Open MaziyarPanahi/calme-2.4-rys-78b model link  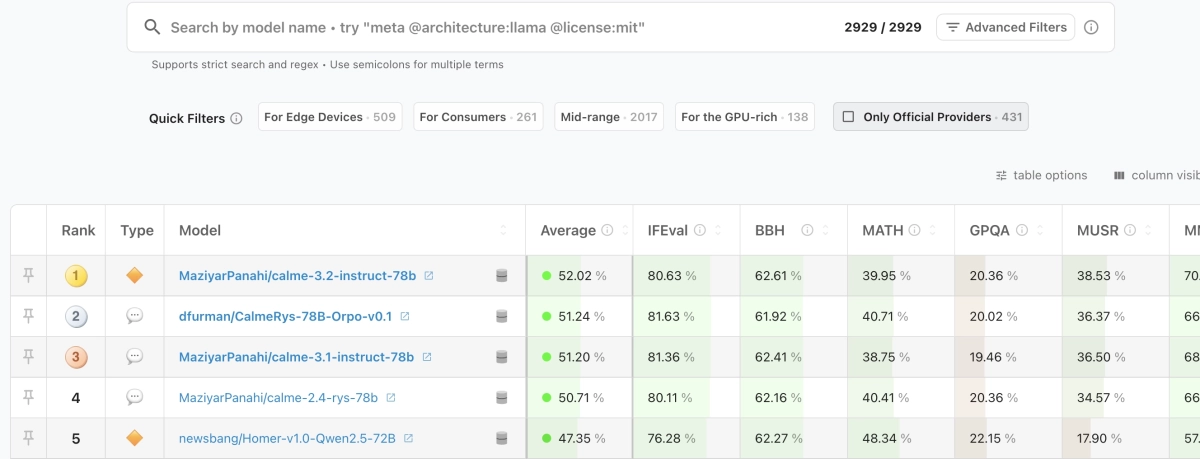click(x=278, y=397)
